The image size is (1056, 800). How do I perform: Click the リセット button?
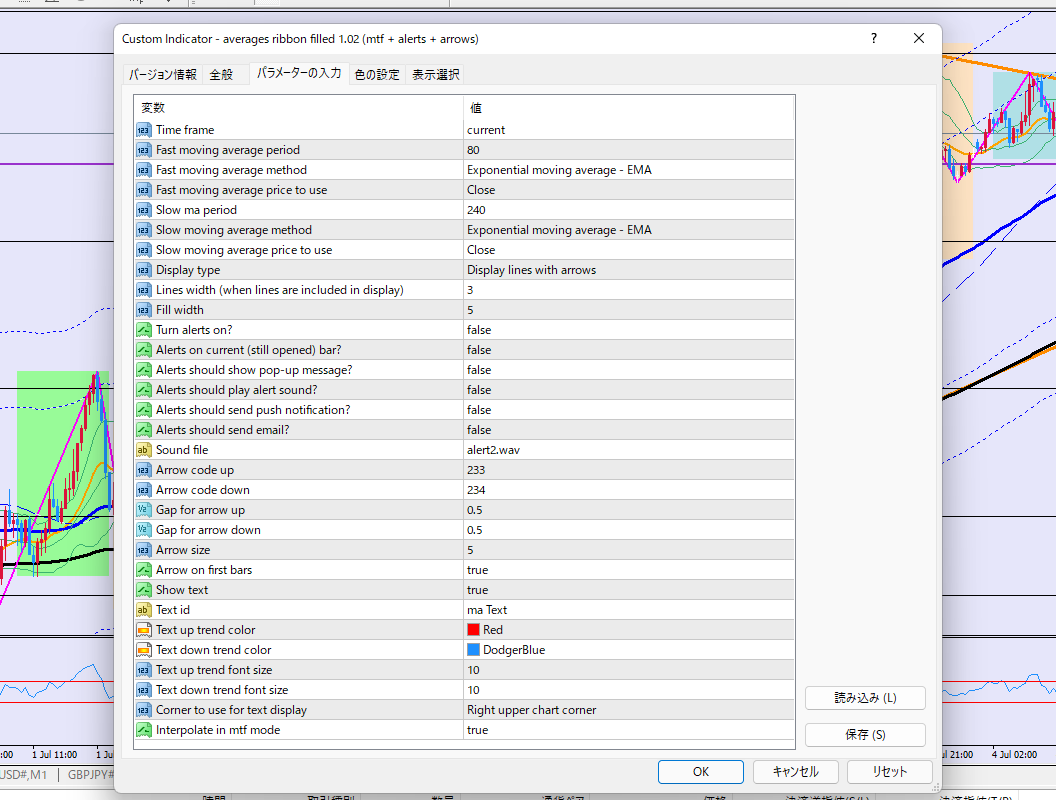(890, 772)
